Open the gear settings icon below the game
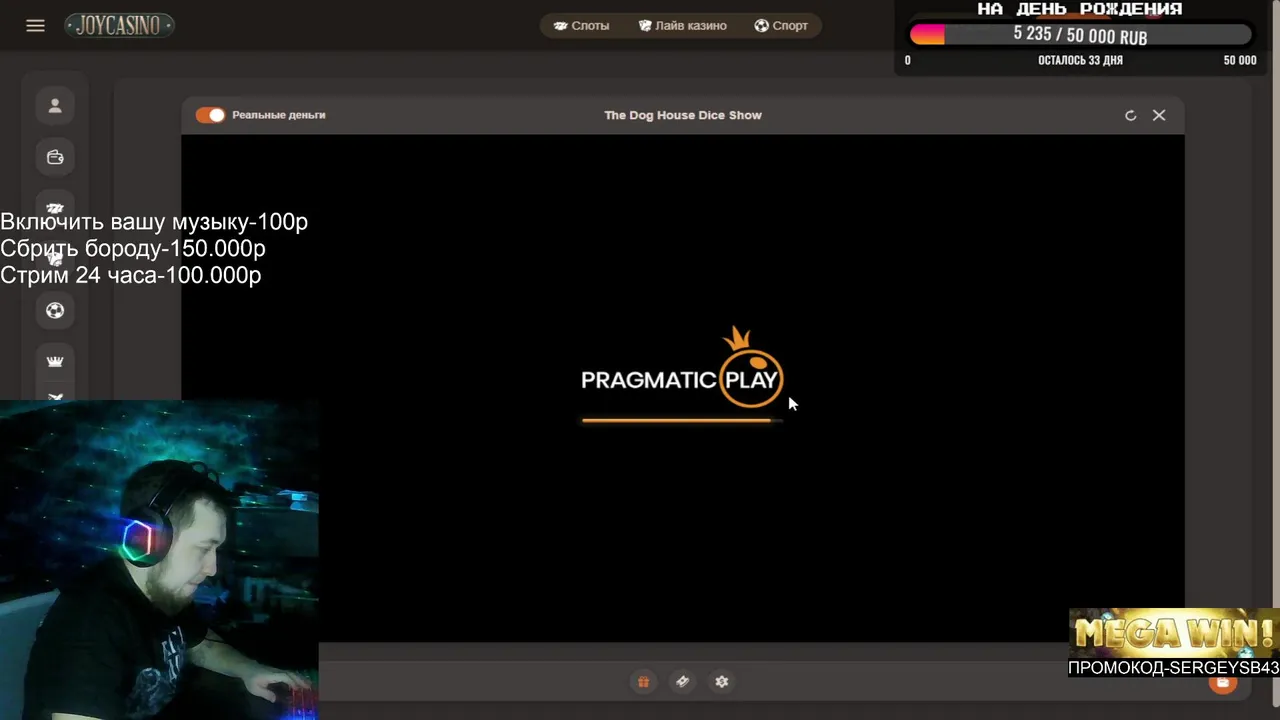Screen dimensions: 1280x720 pyautogui.click(x=722, y=682)
